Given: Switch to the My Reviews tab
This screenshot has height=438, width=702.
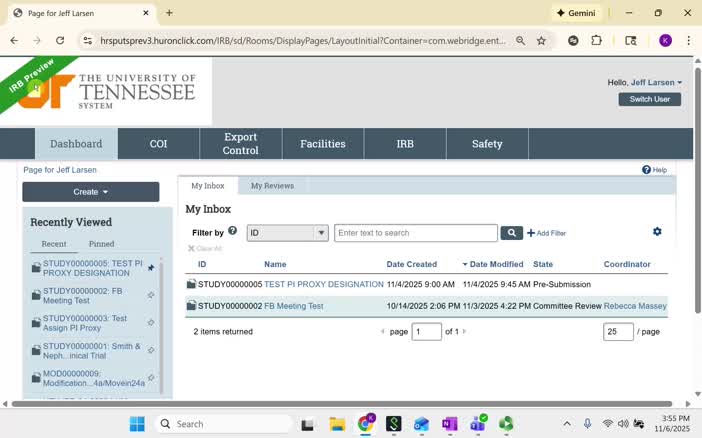Looking at the screenshot, I should point(272,186).
